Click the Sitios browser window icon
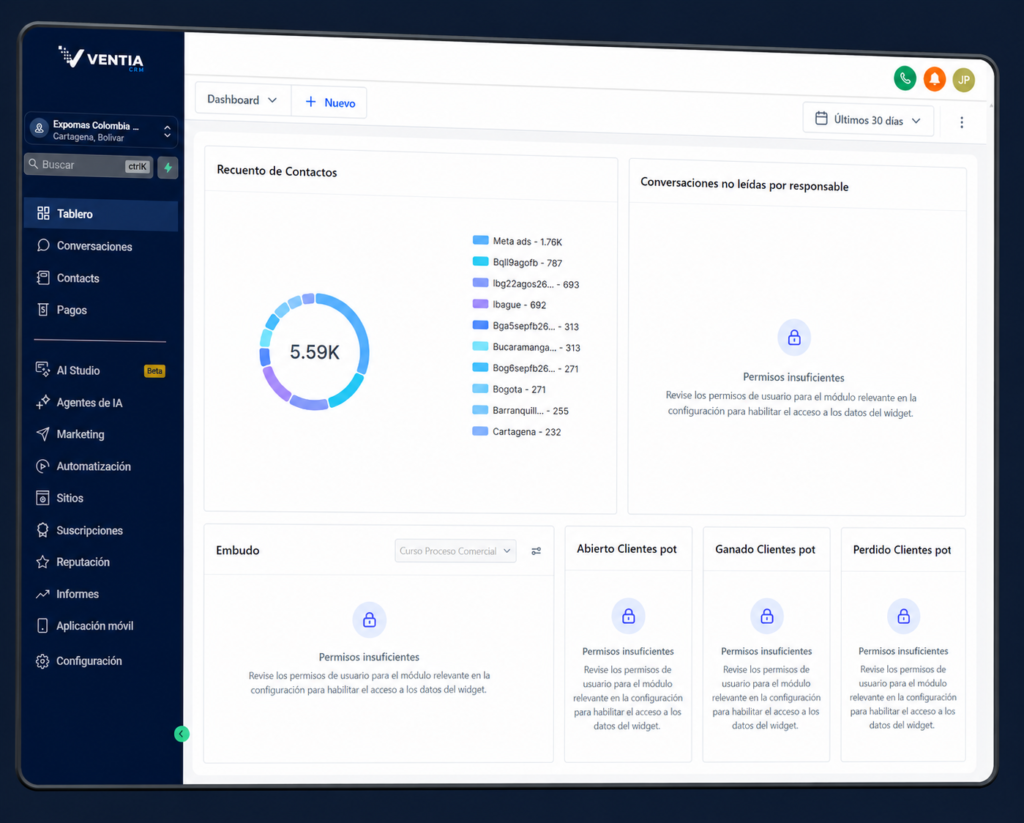 coord(42,498)
